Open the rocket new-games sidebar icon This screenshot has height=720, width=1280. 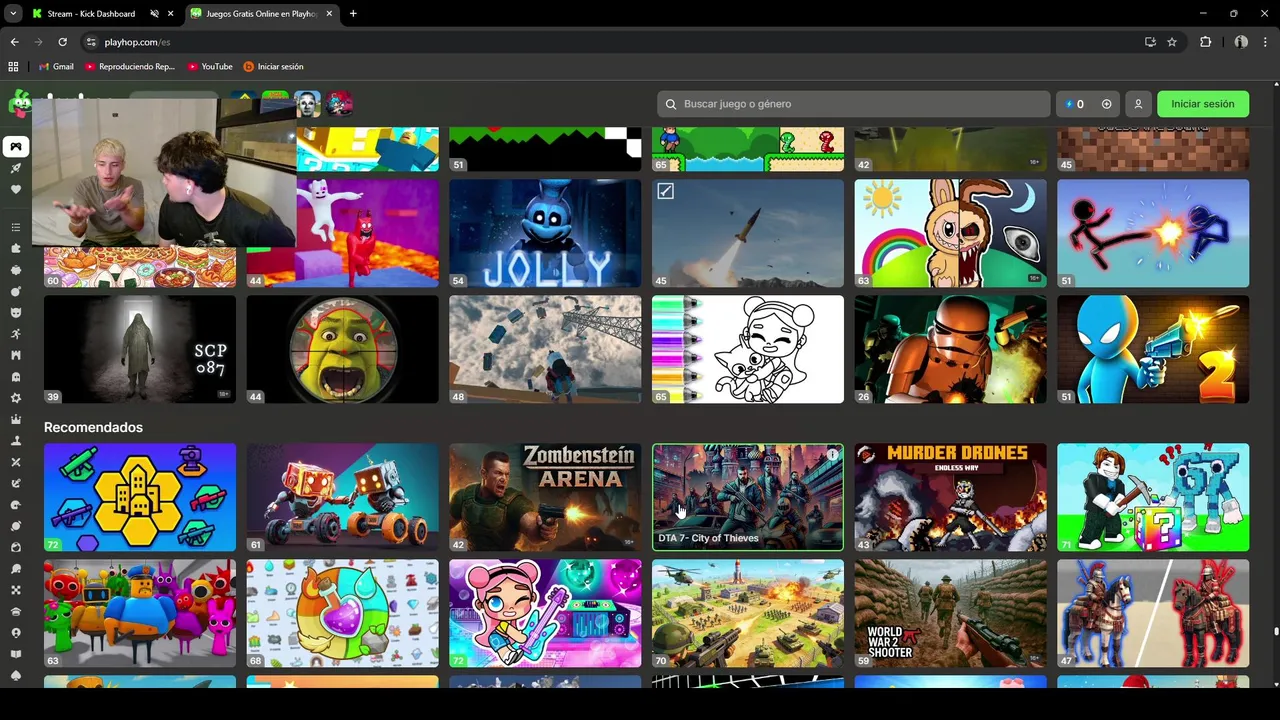15,168
